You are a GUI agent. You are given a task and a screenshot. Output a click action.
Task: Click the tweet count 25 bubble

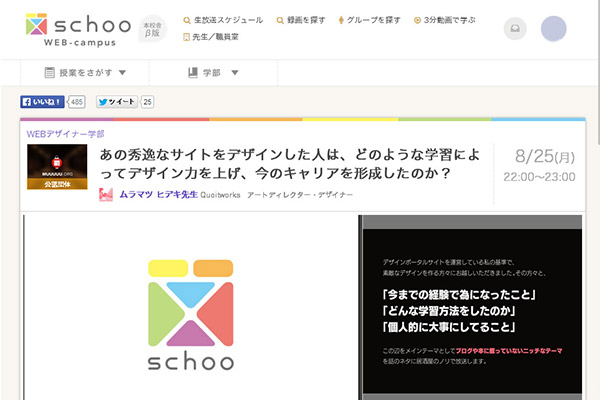click(x=148, y=102)
